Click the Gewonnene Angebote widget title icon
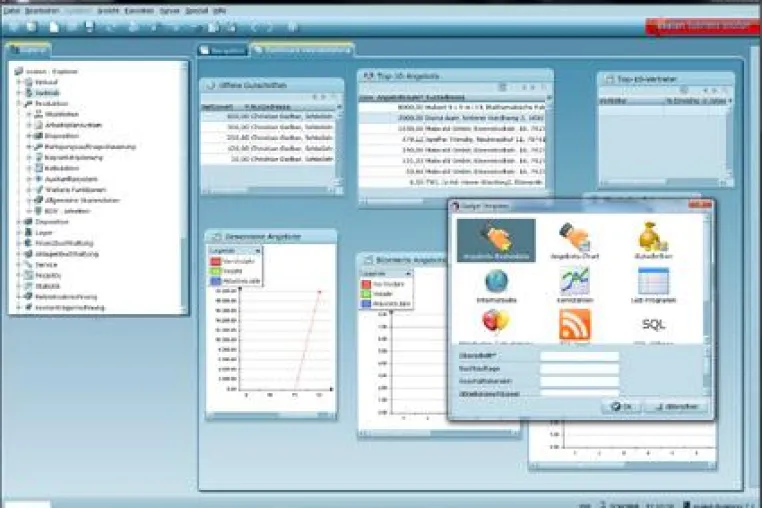Screen dimensions: 762x508 pos(217,237)
